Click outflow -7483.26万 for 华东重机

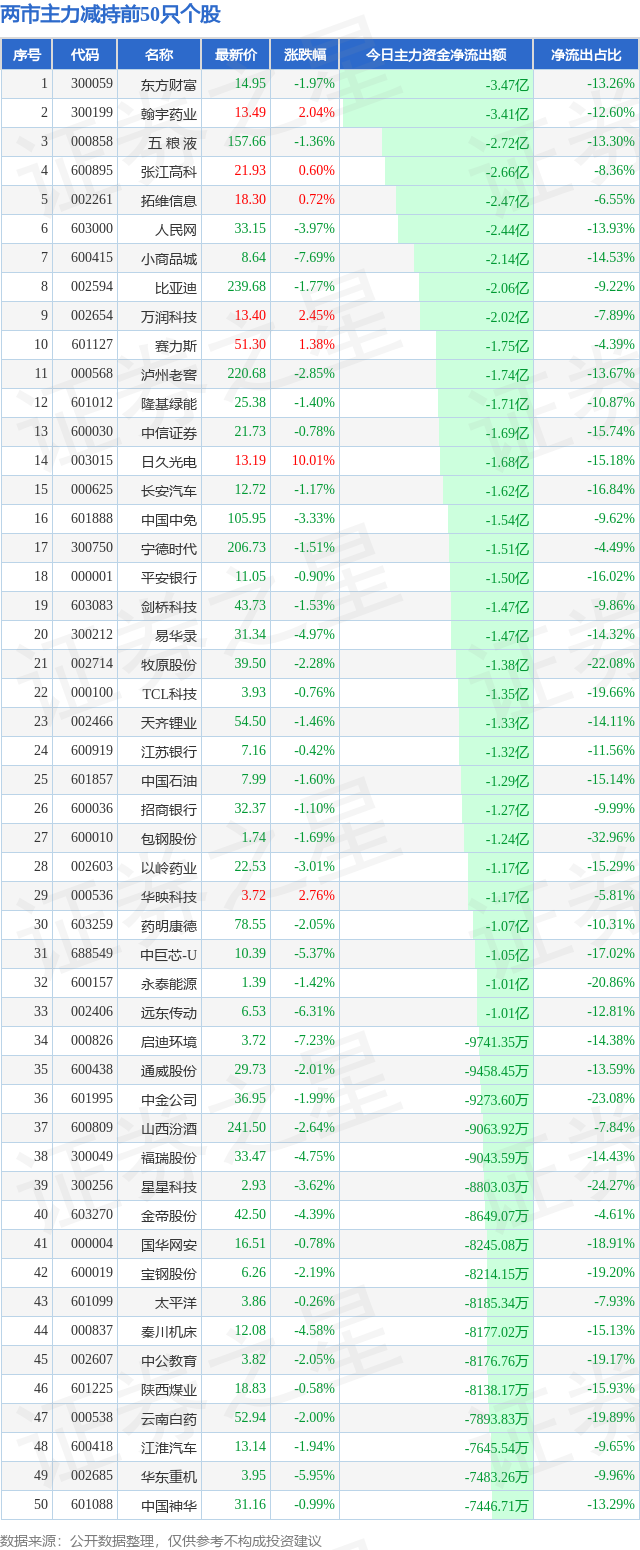[x=497, y=1477]
